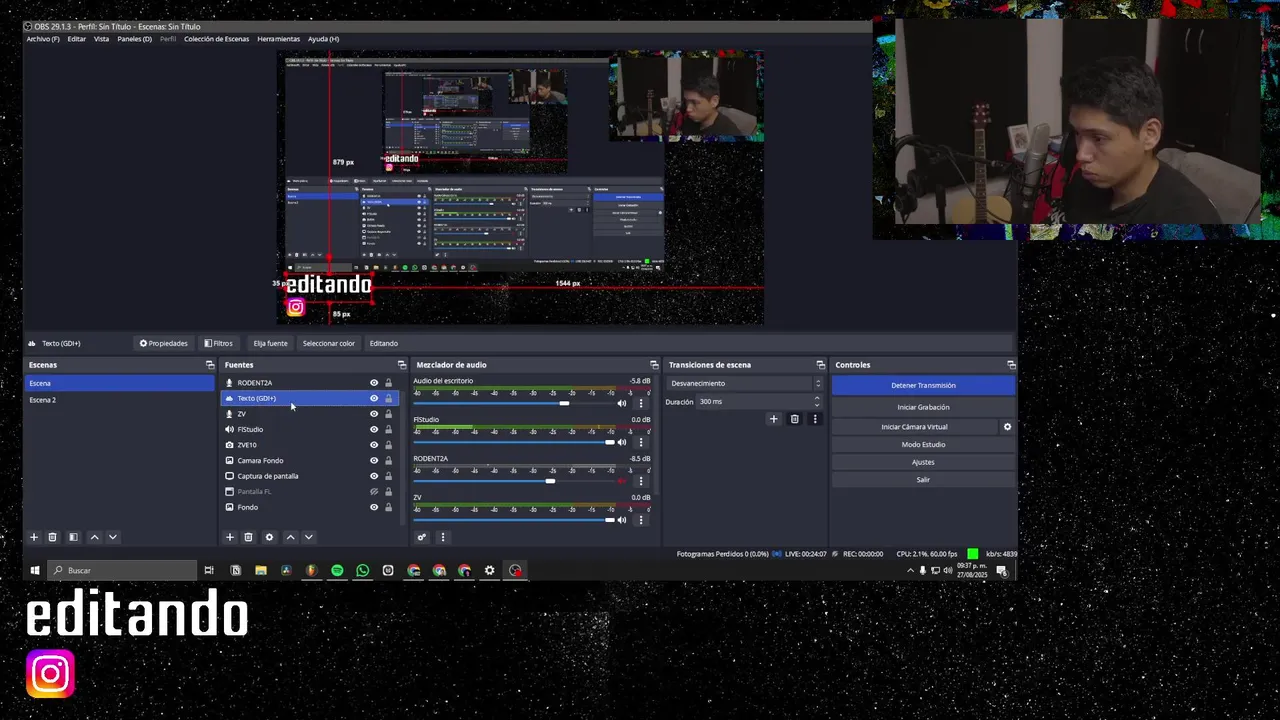The width and height of the screenshot is (1280, 720).
Task: Remove selected source with trash icon
Action: click(x=249, y=537)
